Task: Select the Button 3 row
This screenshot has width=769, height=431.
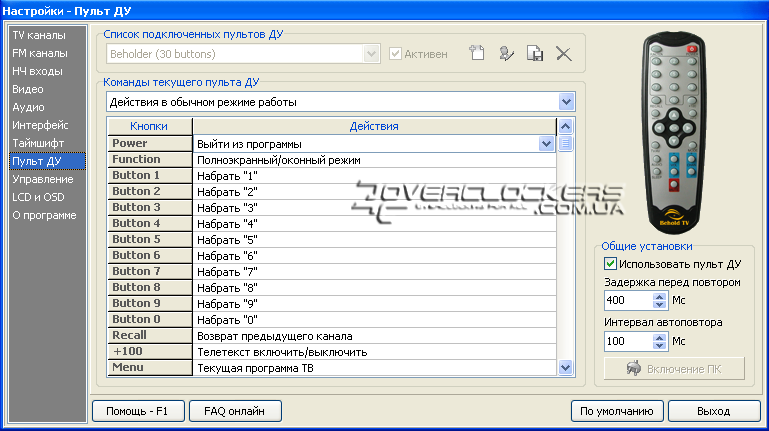Action: (x=150, y=207)
